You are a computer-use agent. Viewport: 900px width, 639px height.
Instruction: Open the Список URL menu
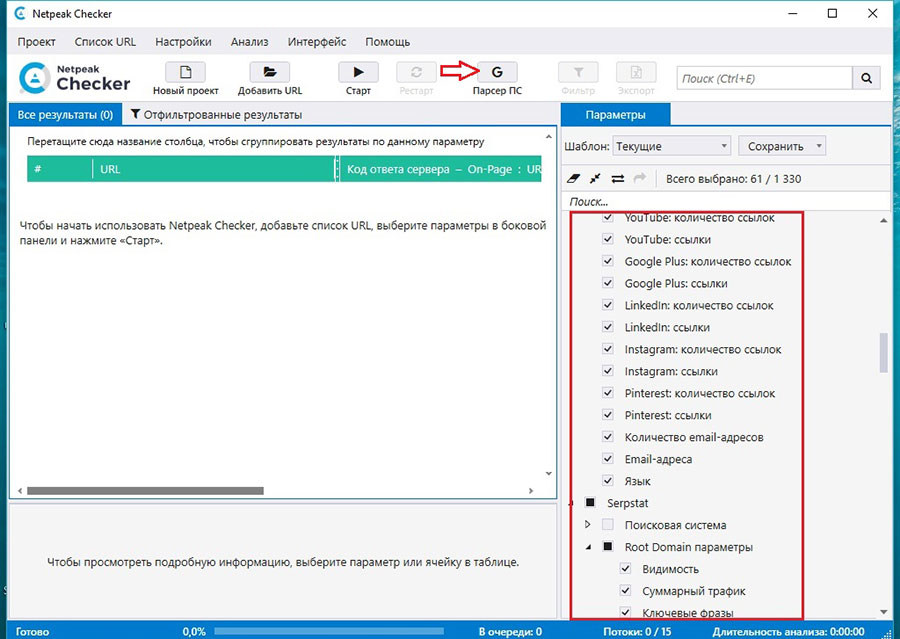click(105, 42)
